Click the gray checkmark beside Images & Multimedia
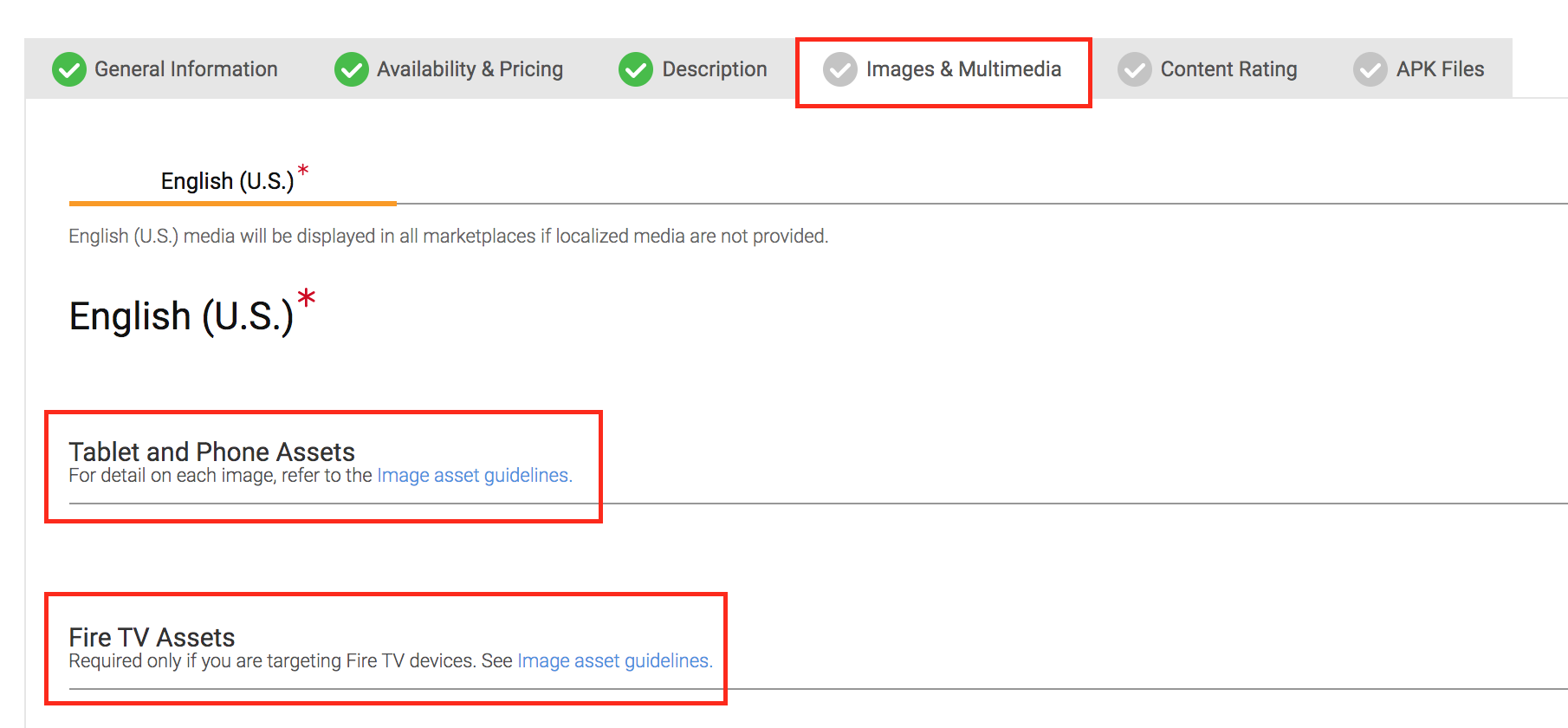1568x728 pixels. coord(840,69)
